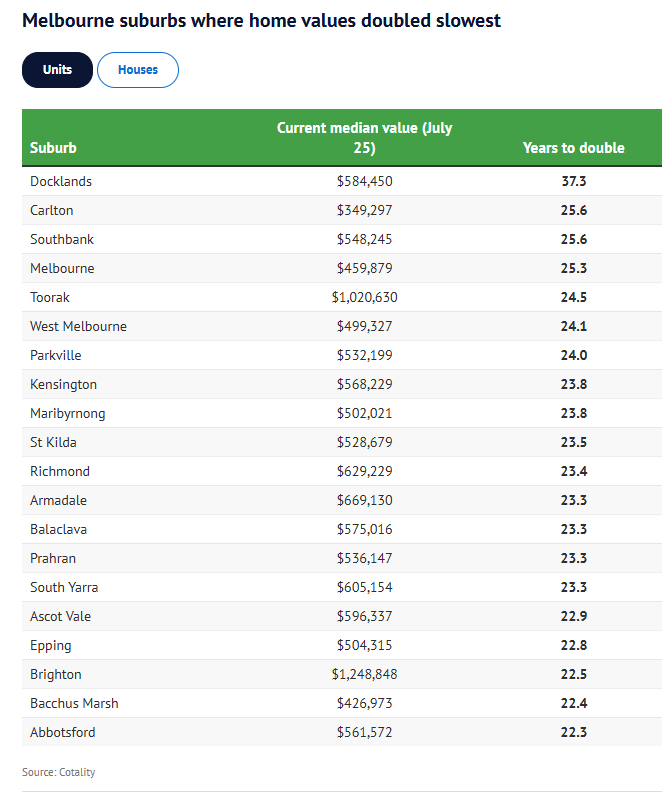Viewport: 672px width, 801px height.
Task: Click Brighton's $1,248,848 median value
Action: click(x=364, y=675)
